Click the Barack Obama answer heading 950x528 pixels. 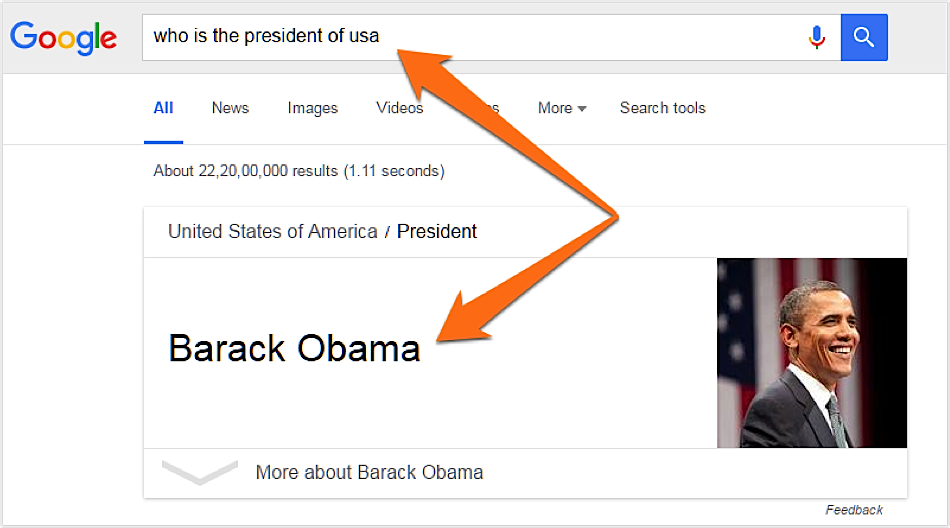click(x=294, y=349)
